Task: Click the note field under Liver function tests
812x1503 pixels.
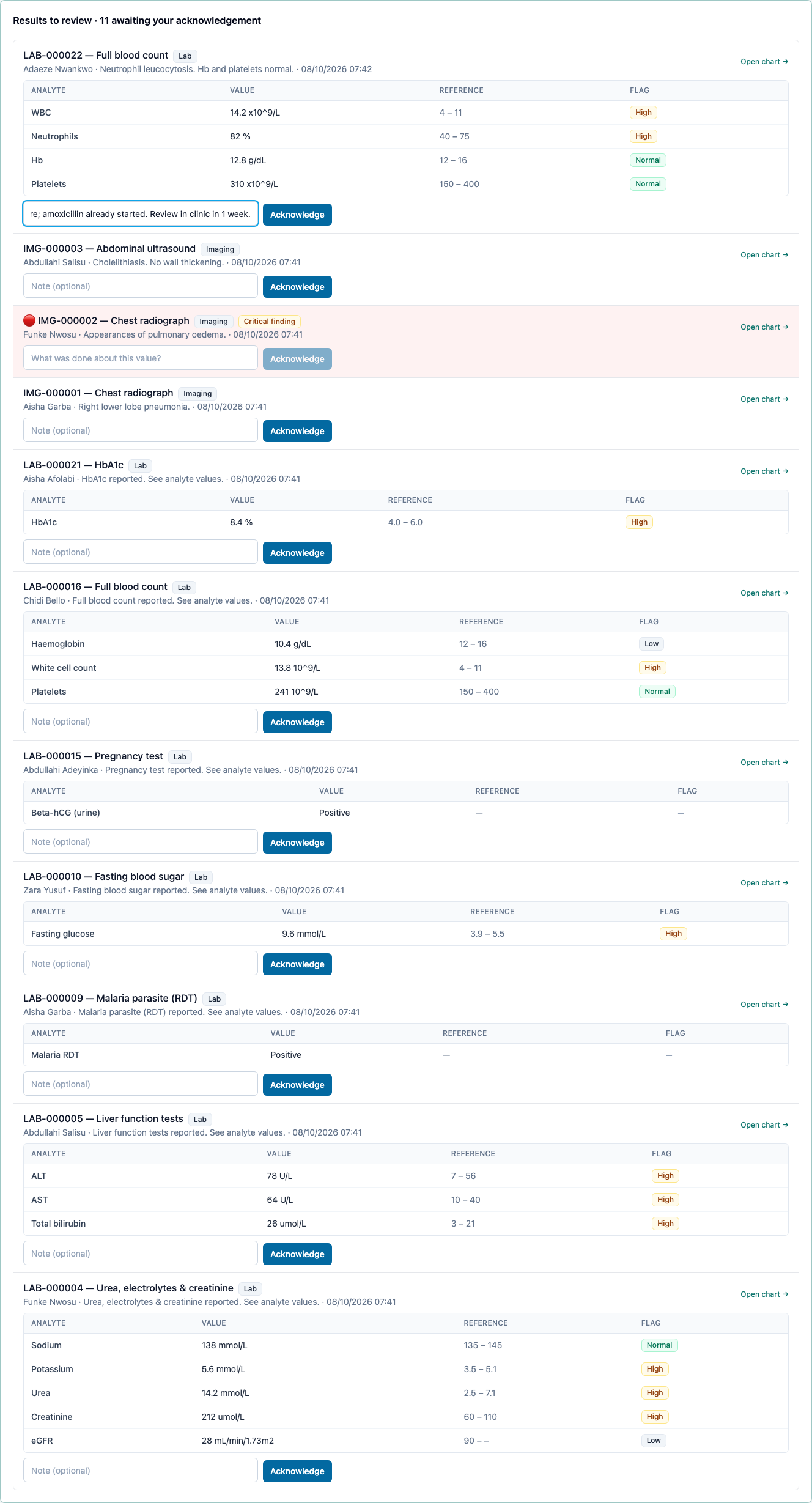Action: tap(141, 1254)
